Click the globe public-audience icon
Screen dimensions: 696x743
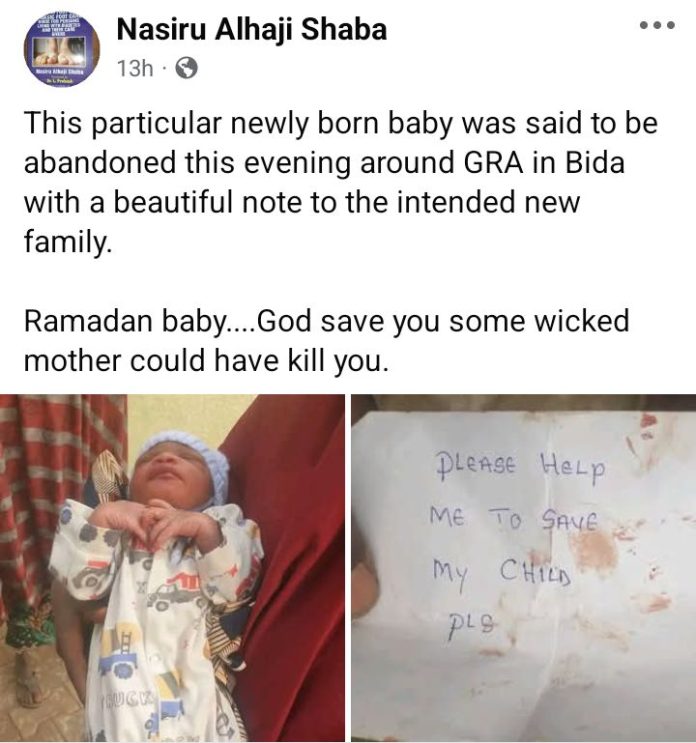pyautogui.click(x=186, y=69)
